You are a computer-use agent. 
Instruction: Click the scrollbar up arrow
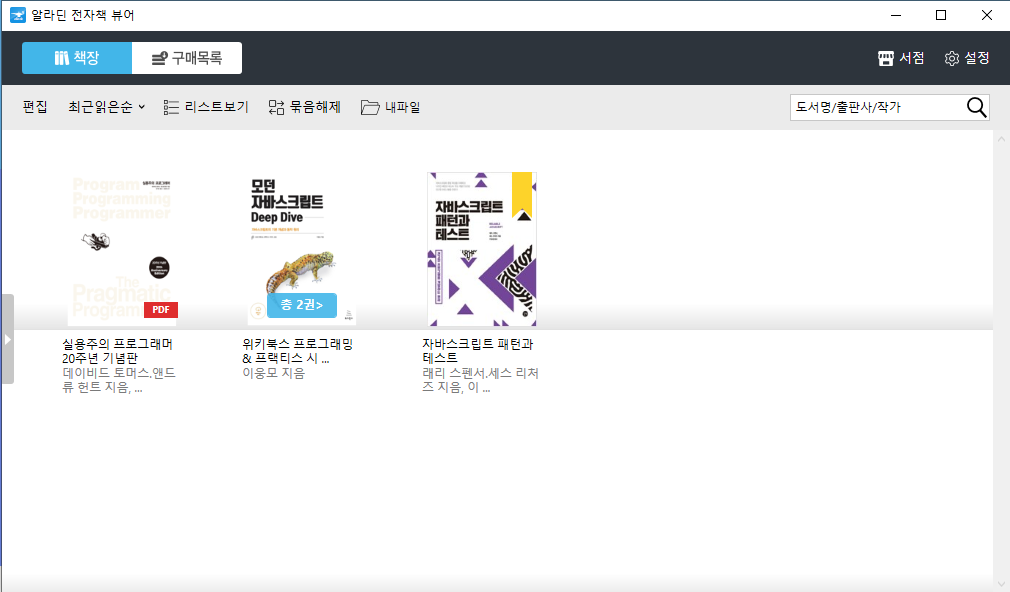(1001, 139)
